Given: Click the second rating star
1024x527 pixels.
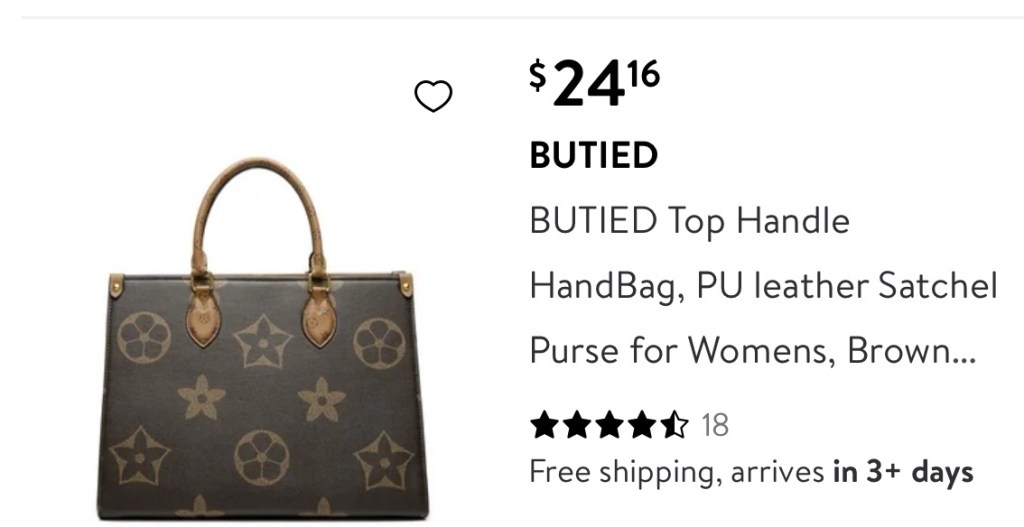Looking at the screenshot, I should 577,425.
